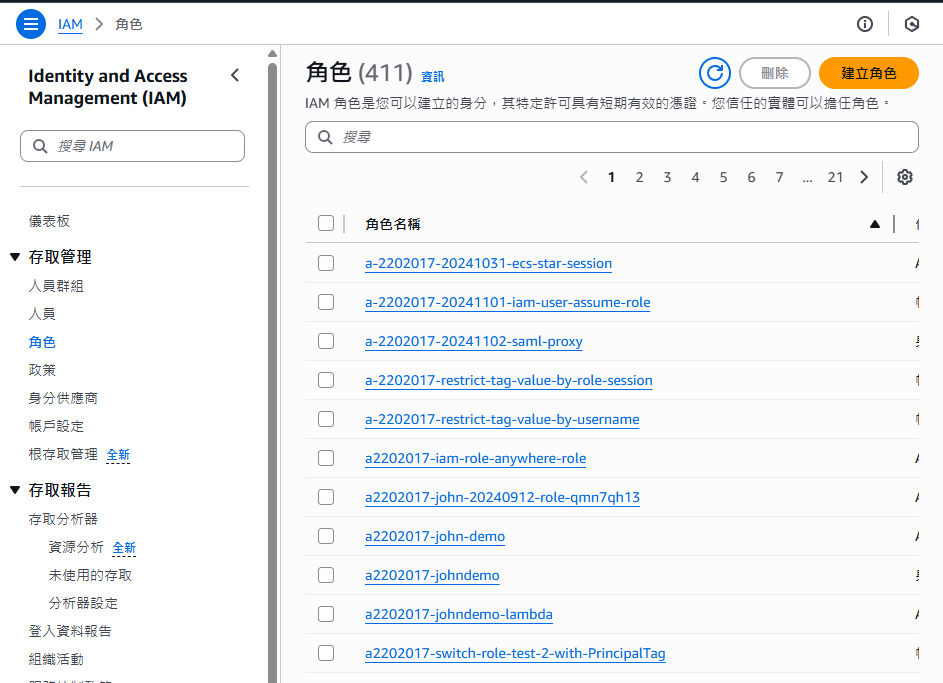The image size is (943, 683).
Task: Open 人員群組 in sidebar
Action: tap(56, 286)
